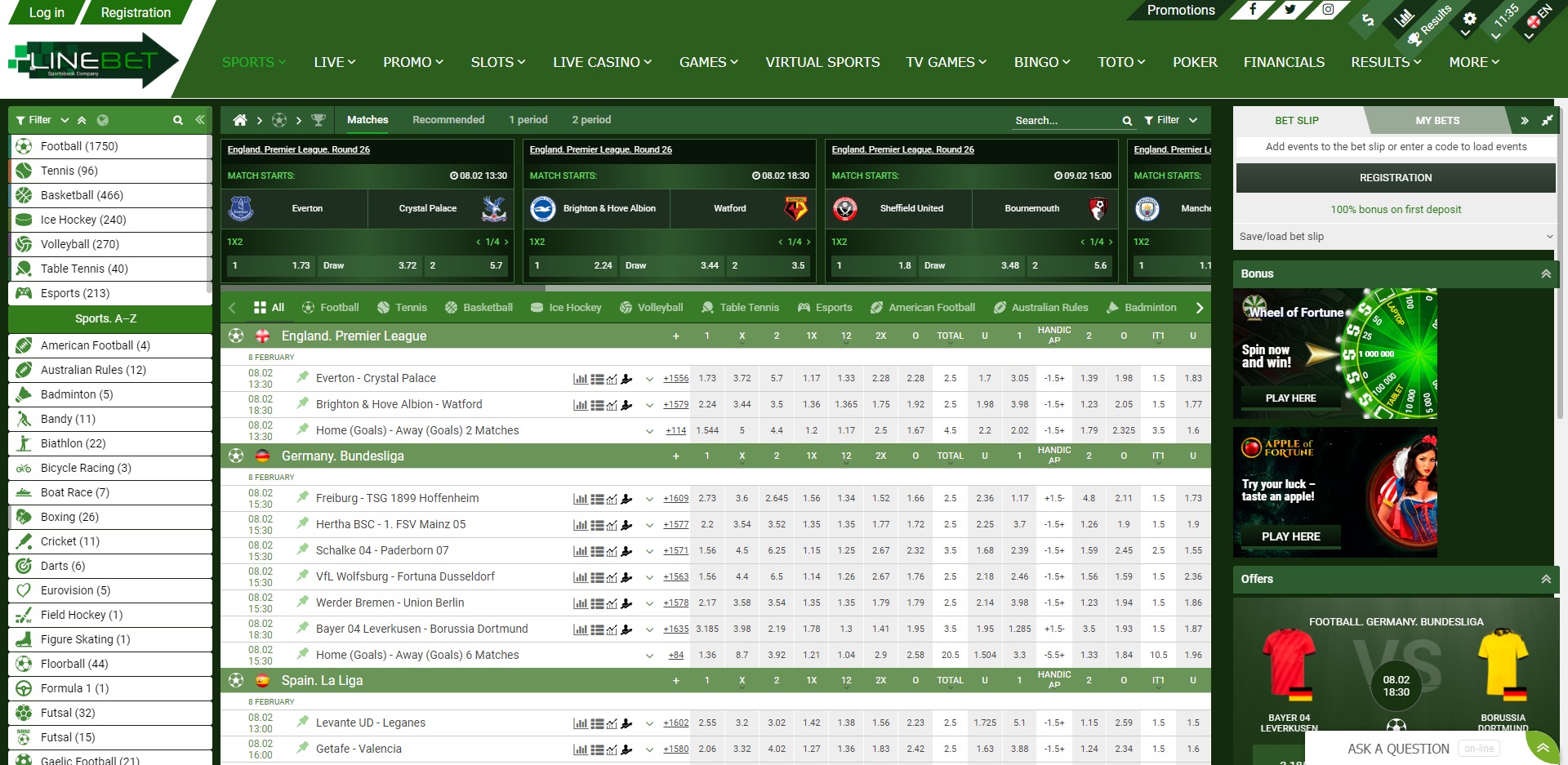Click search icon next to Search field
Viewport: 1568px width, 765px height.
pyautogui.click(x=1127, y=121)
